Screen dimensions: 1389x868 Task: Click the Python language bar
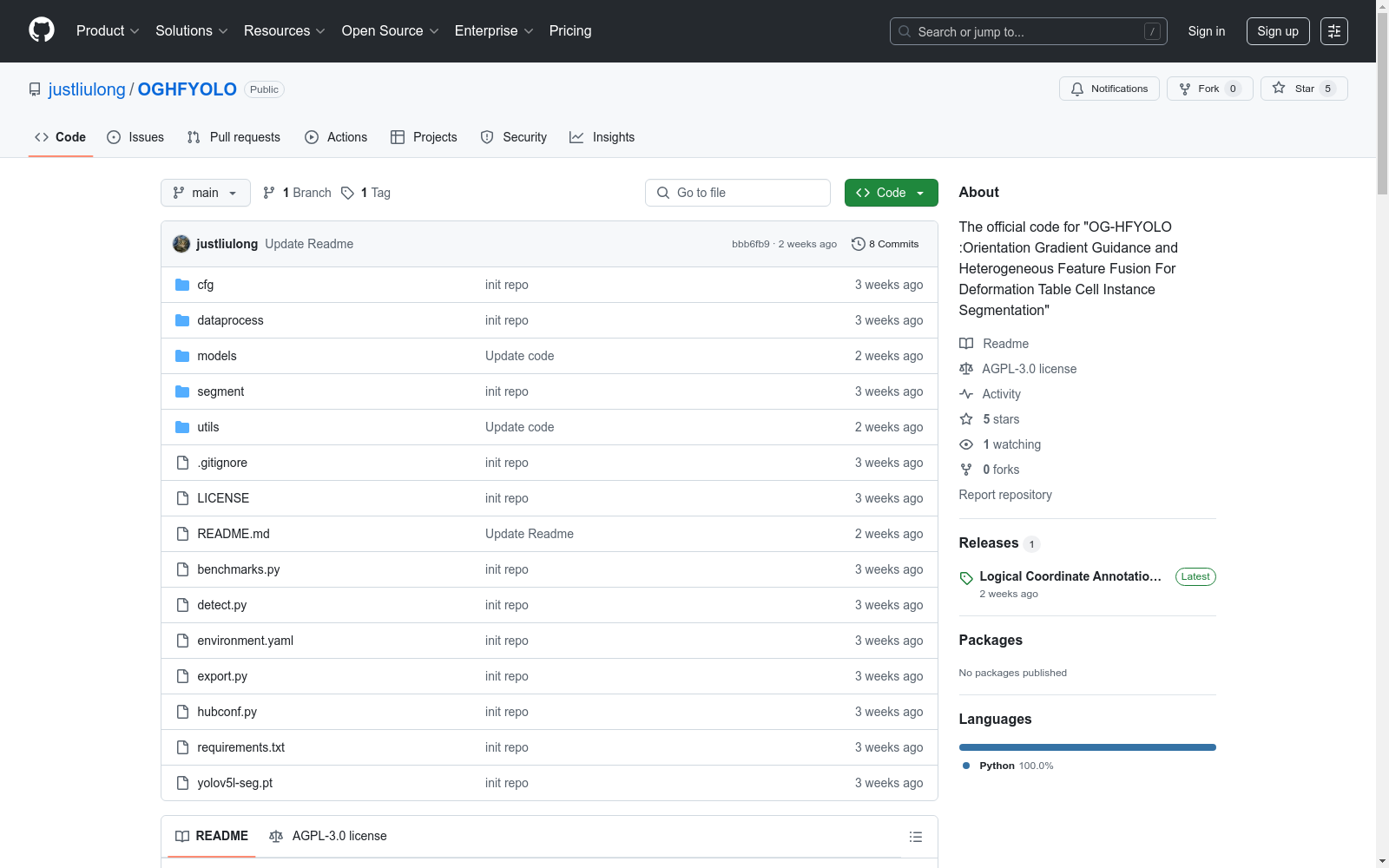(1088, 747)
